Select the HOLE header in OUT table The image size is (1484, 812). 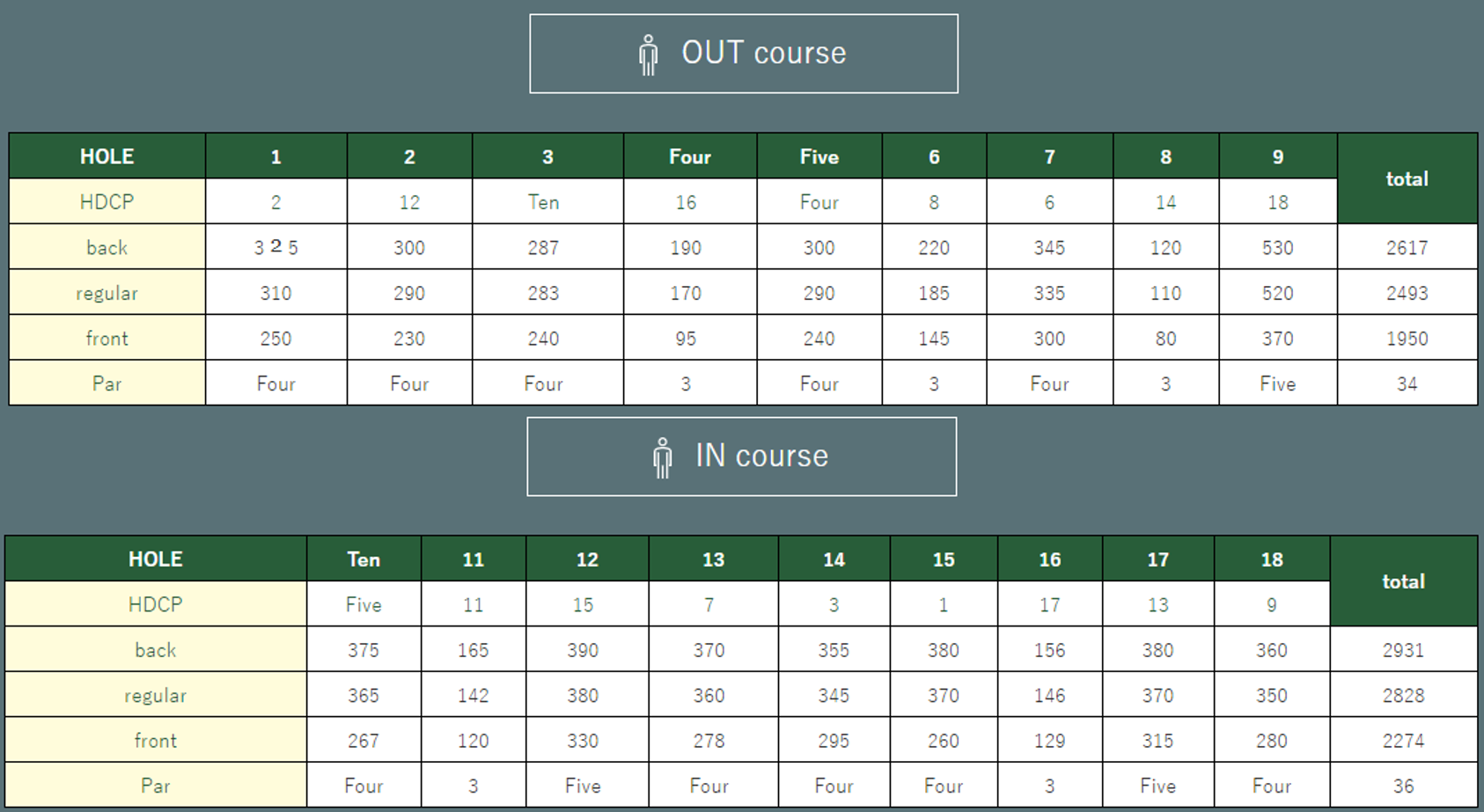tap(107, 157)
